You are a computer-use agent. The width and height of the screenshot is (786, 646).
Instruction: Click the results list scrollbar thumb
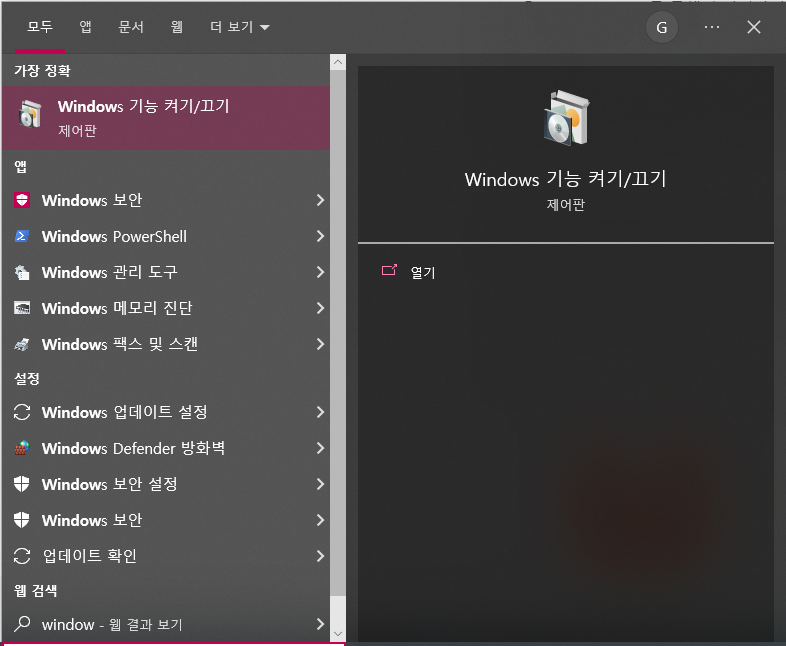tap(338, 333)
